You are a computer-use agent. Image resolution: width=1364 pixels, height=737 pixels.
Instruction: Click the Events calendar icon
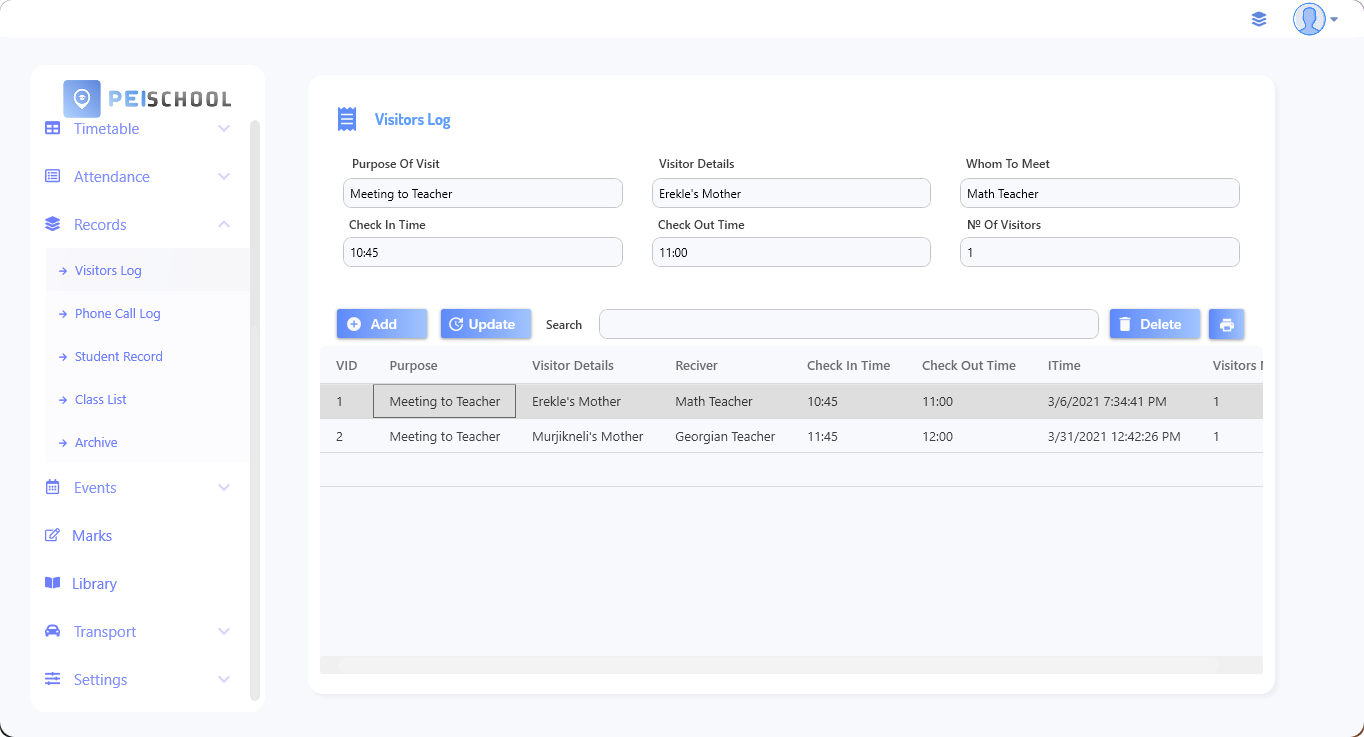(53, 488)
